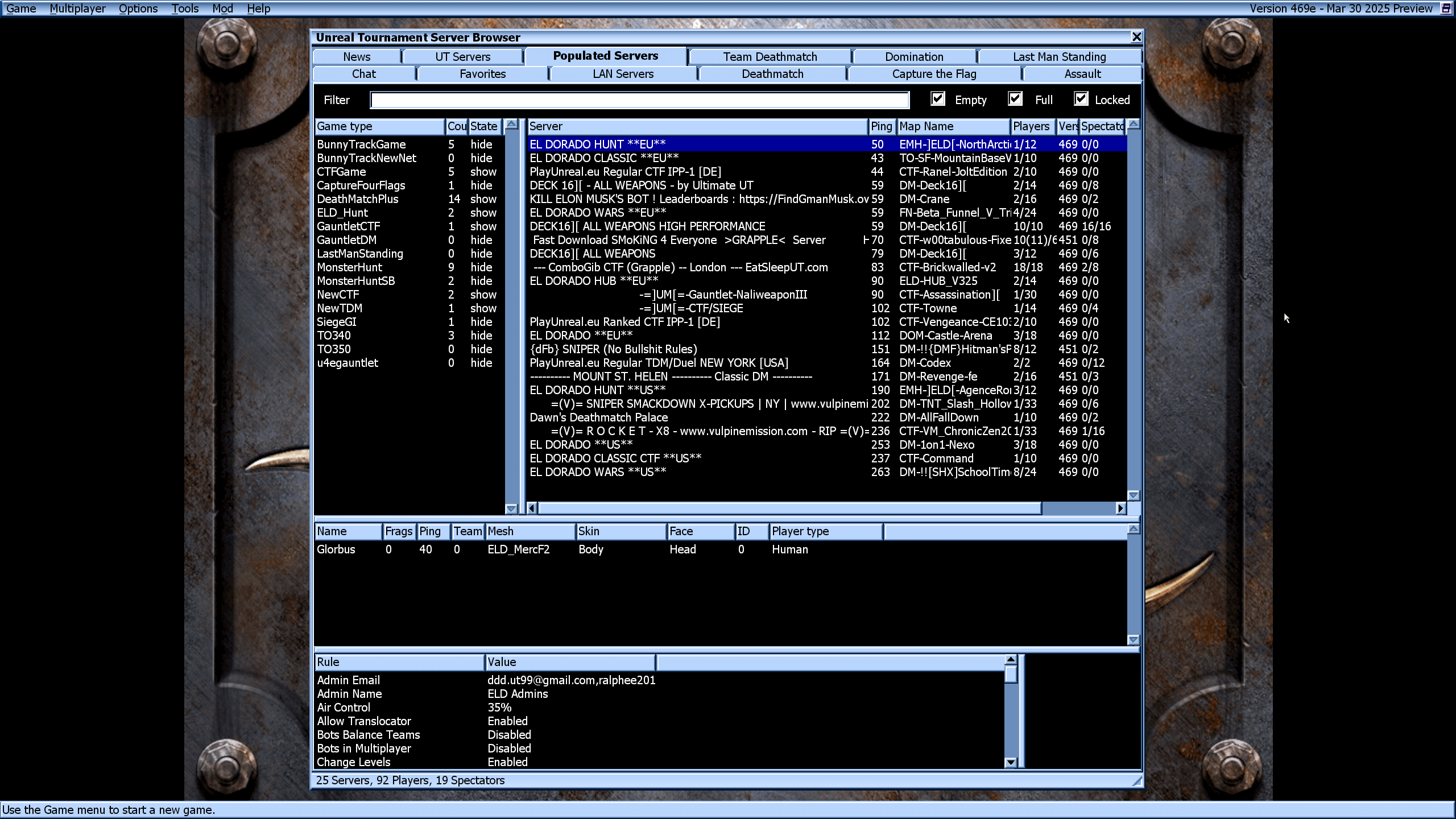Toggle DeathMatchPlus show state

click(483, 199)
